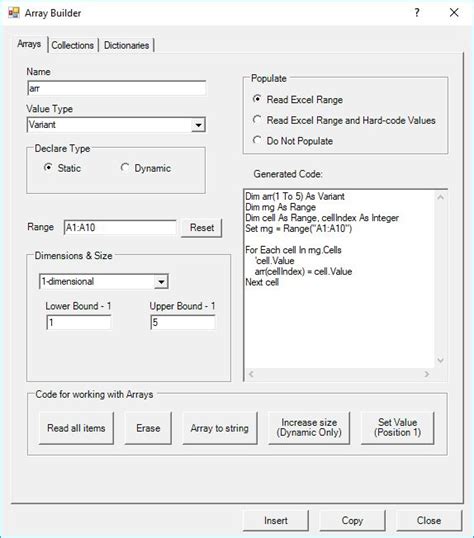The image size is (474, 538).
Task: Click the horizontal scrollbar right arrow
Action: tap(427, 374)
